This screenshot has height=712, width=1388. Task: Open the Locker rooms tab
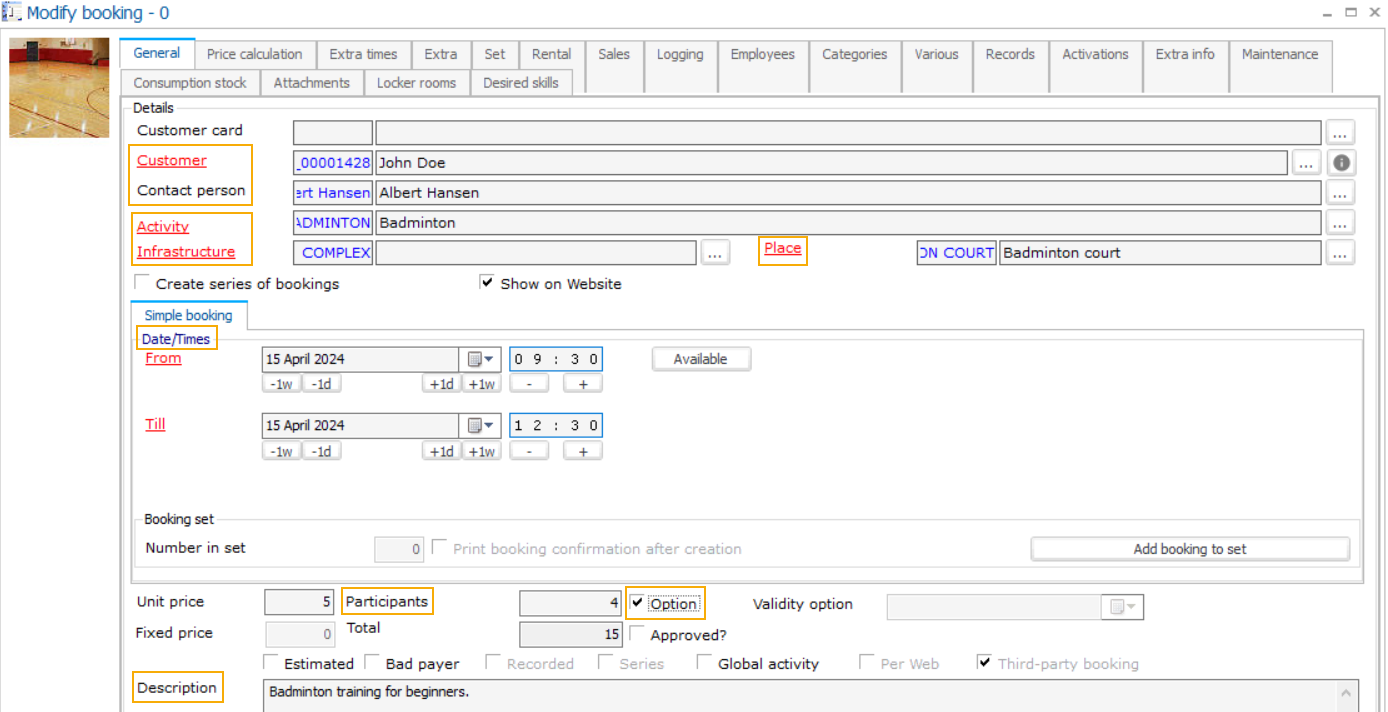pos(416,83)
